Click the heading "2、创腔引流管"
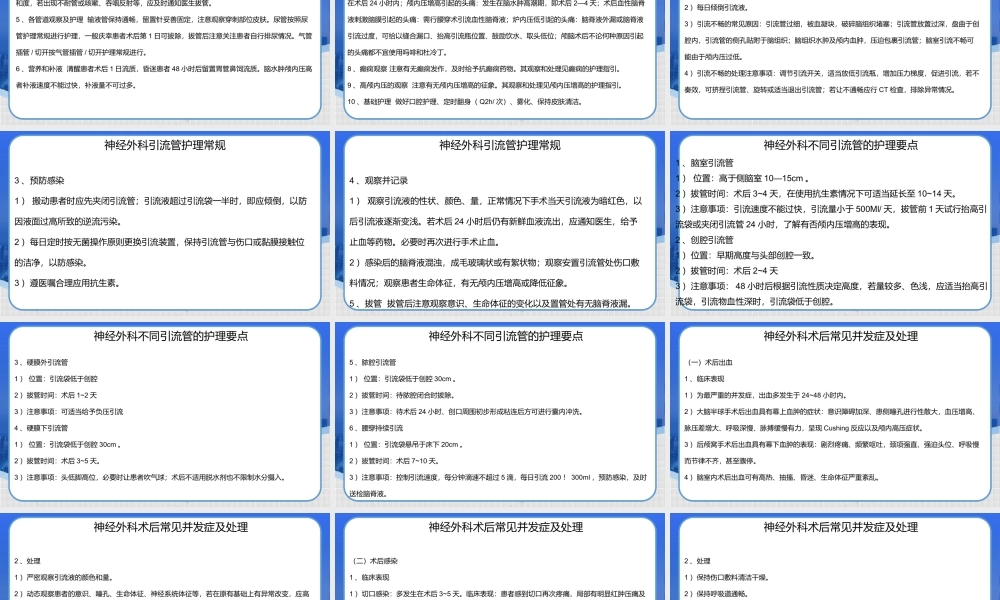Screen dimensions: 1000x600 click(x=705, y=240)
